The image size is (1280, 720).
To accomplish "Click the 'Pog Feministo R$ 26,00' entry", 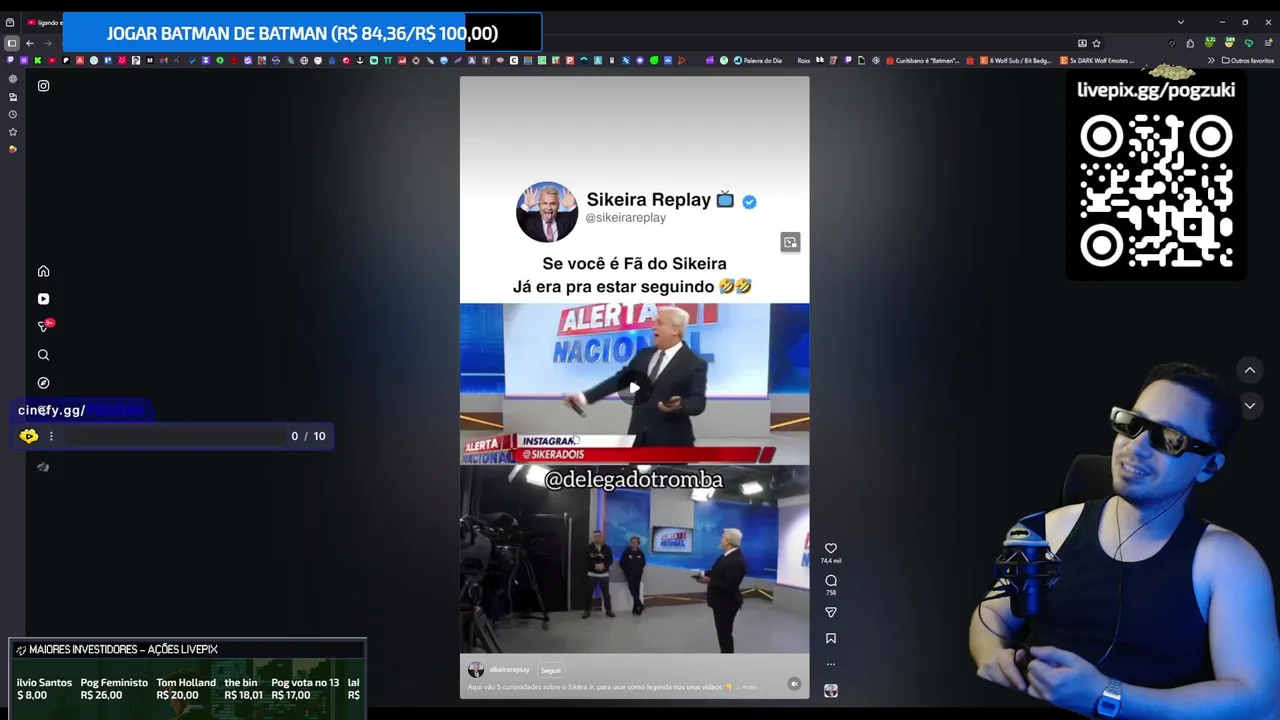I will (114, 689).
